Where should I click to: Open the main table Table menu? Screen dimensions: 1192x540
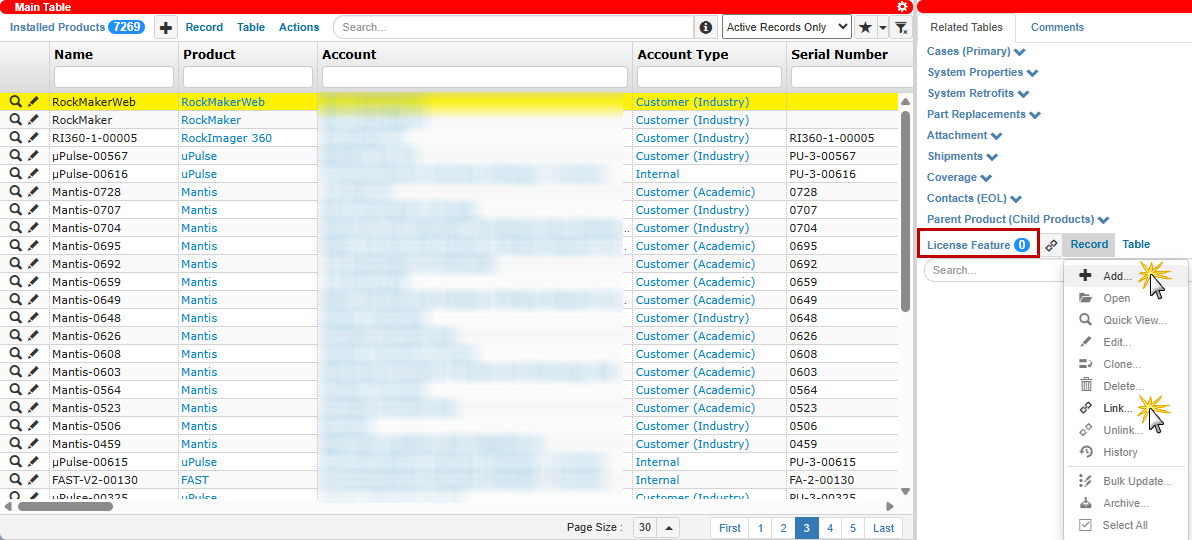click(x=251, y=27)
